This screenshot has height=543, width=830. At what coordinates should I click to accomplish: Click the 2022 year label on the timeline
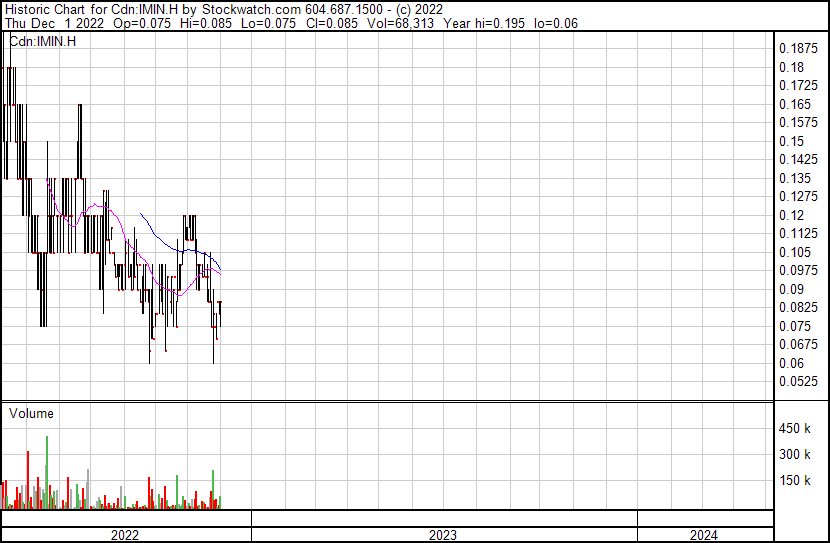click(125, 535)
